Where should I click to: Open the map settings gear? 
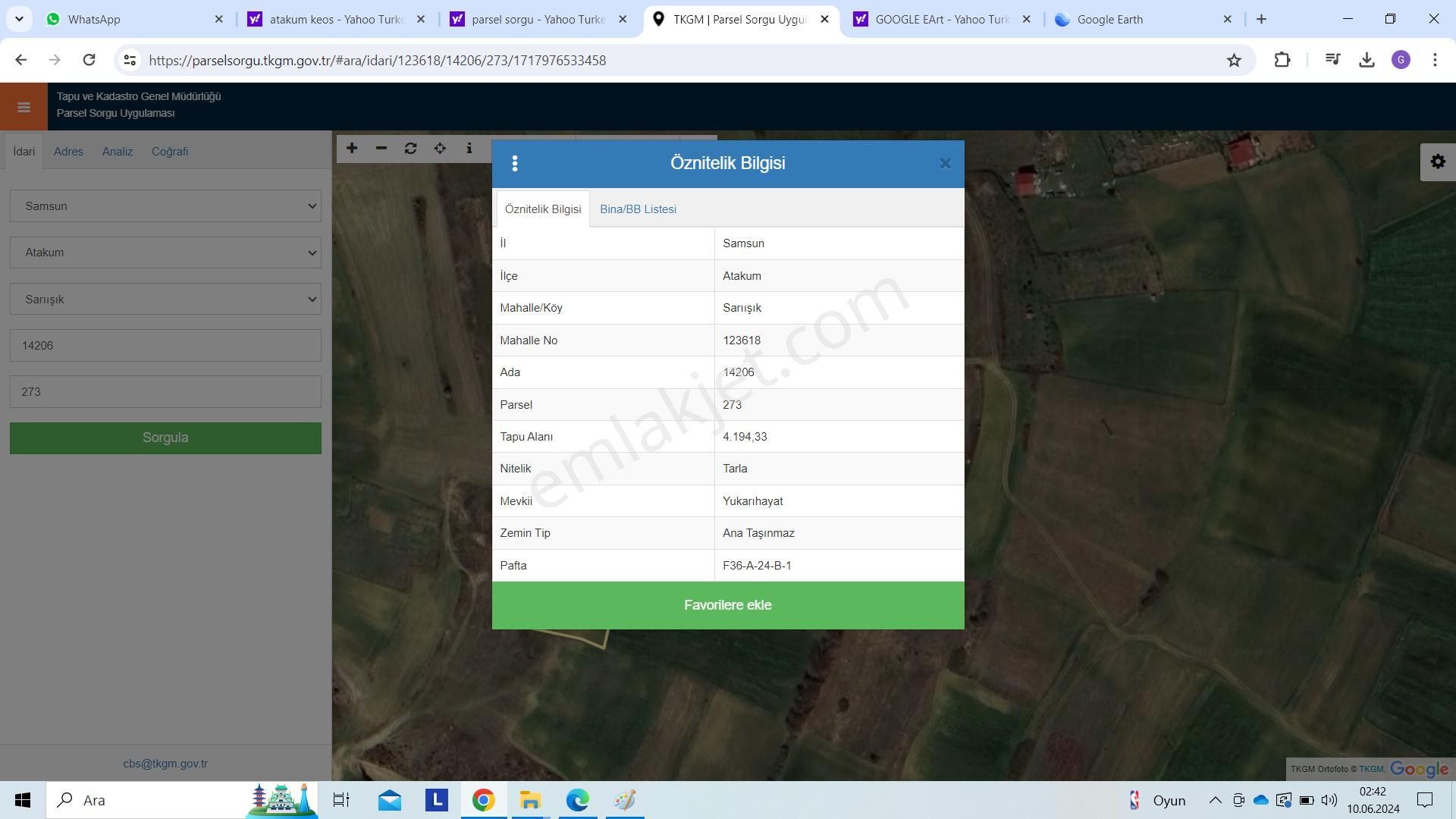coord(1437,162)
